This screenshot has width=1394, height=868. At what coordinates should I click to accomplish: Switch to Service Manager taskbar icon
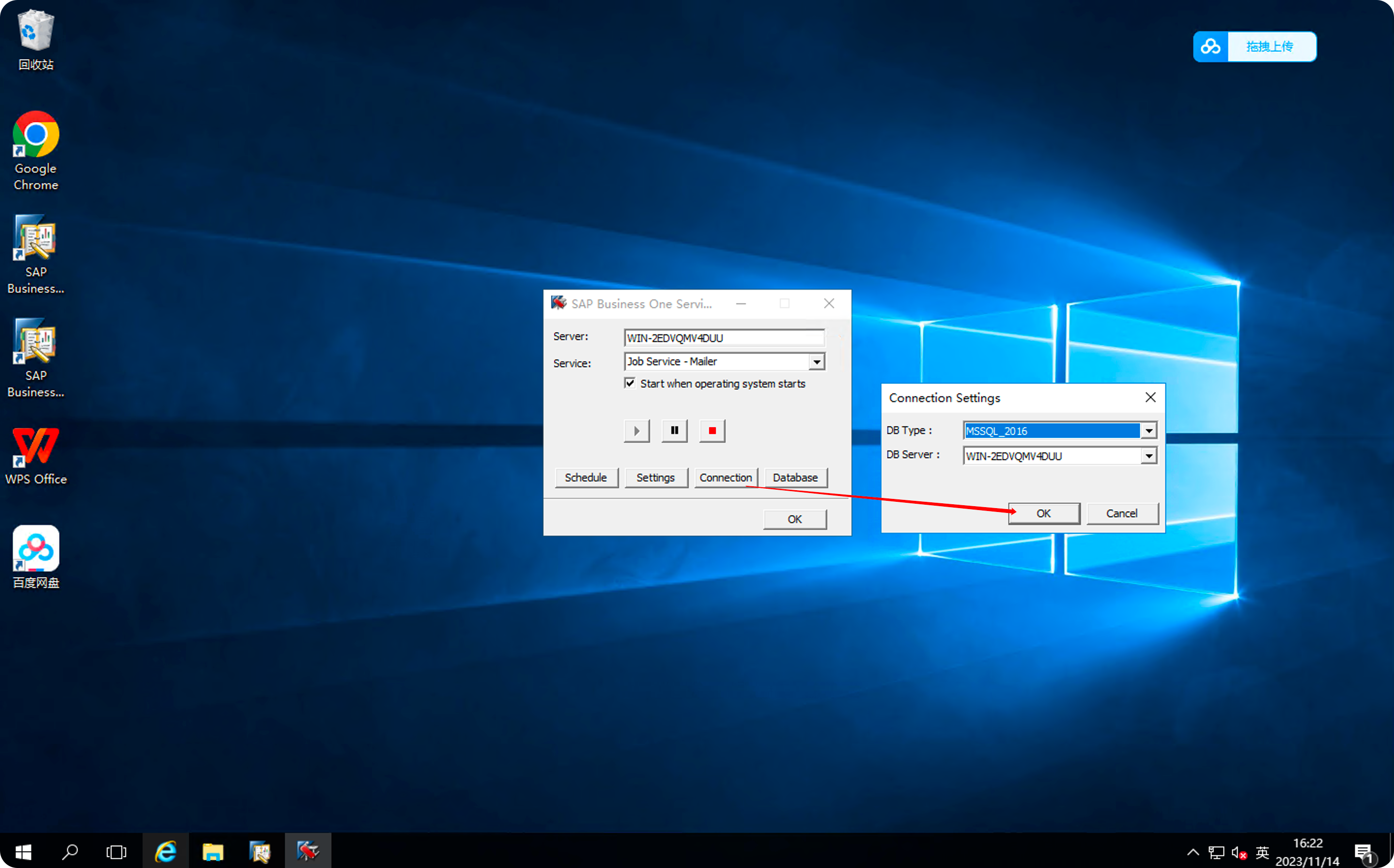point(308,852)
